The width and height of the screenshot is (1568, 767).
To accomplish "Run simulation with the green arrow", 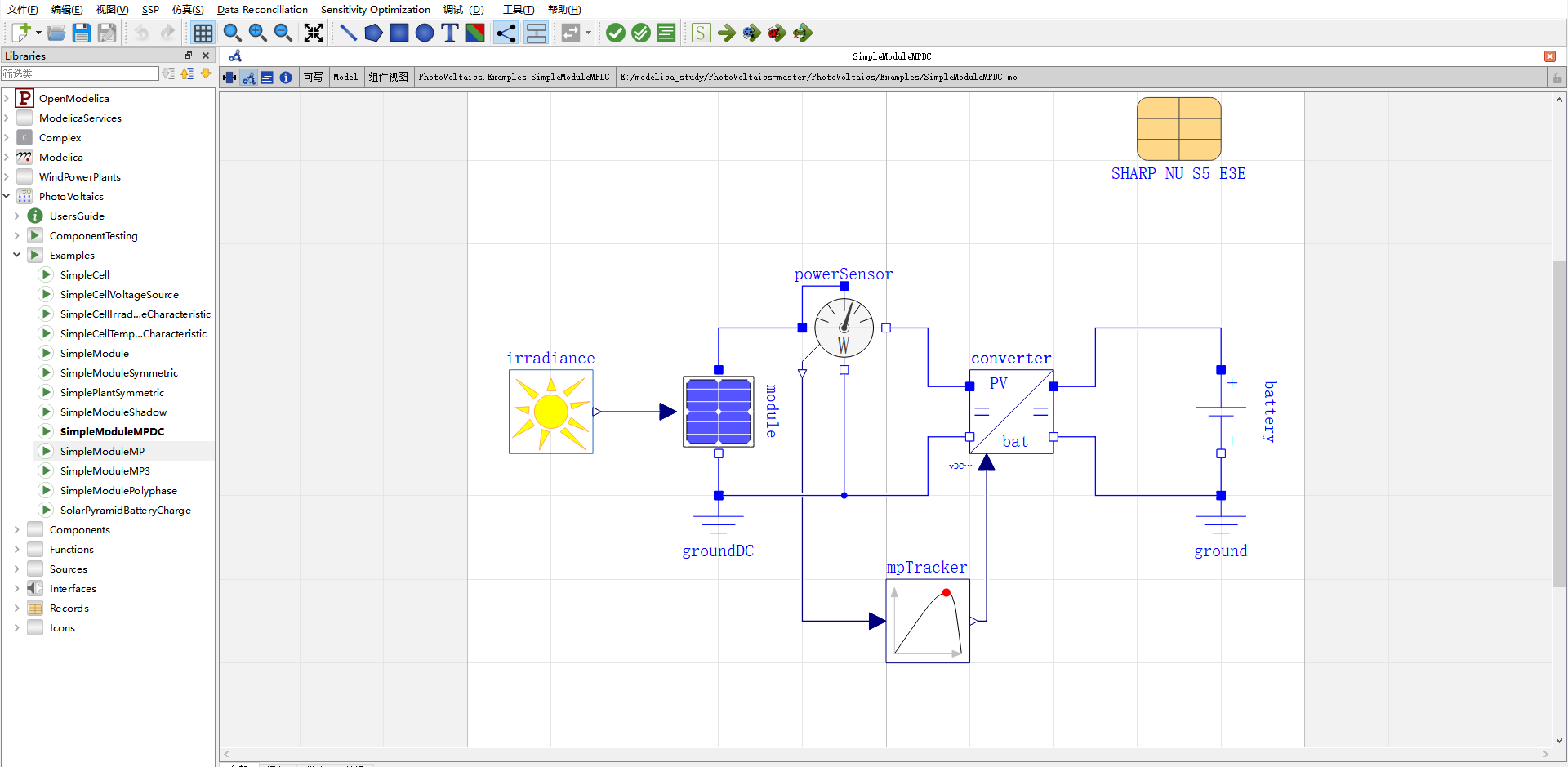I will 726,33.
